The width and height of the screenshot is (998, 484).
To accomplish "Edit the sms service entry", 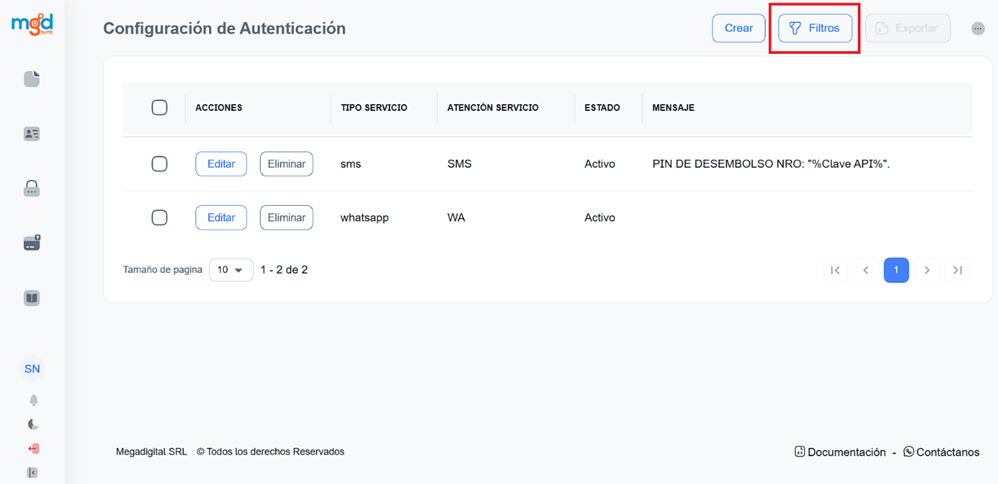I will (221, 164).
